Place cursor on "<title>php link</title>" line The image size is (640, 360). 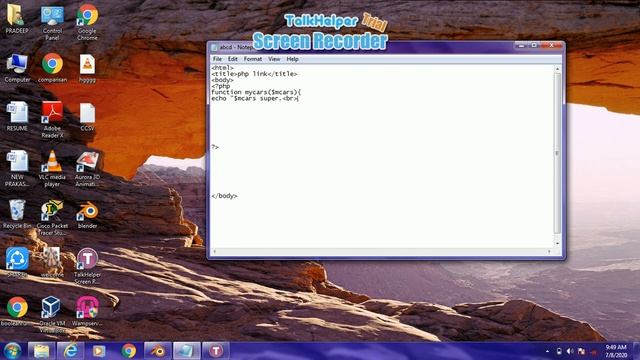tap(254, 74)
